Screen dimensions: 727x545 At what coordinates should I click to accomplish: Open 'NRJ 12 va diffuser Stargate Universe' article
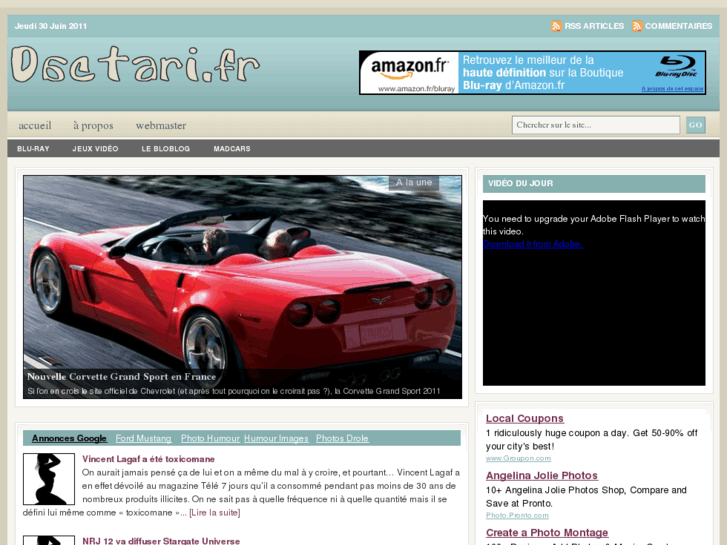[x=161, y=541]
